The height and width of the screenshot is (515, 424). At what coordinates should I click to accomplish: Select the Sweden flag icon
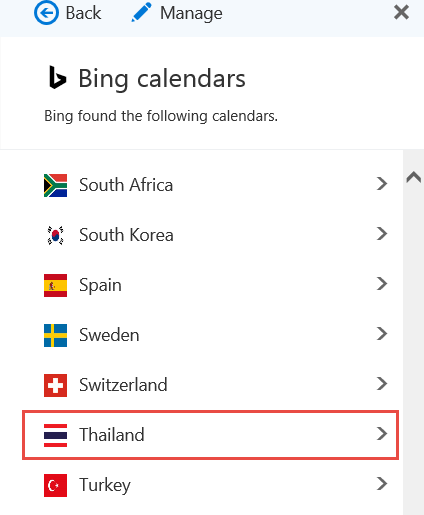pos(55,335)
